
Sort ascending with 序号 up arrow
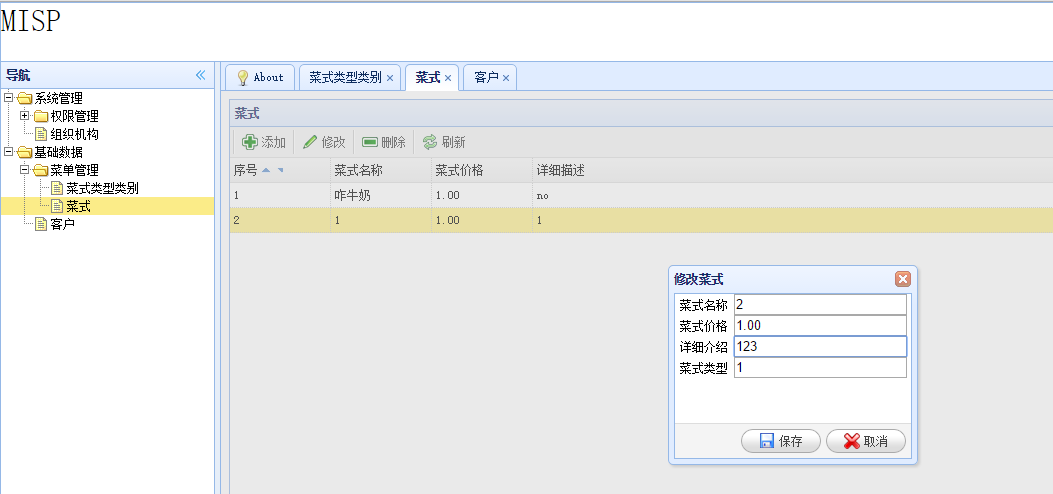pyautogui.click(x=266, y=170)
